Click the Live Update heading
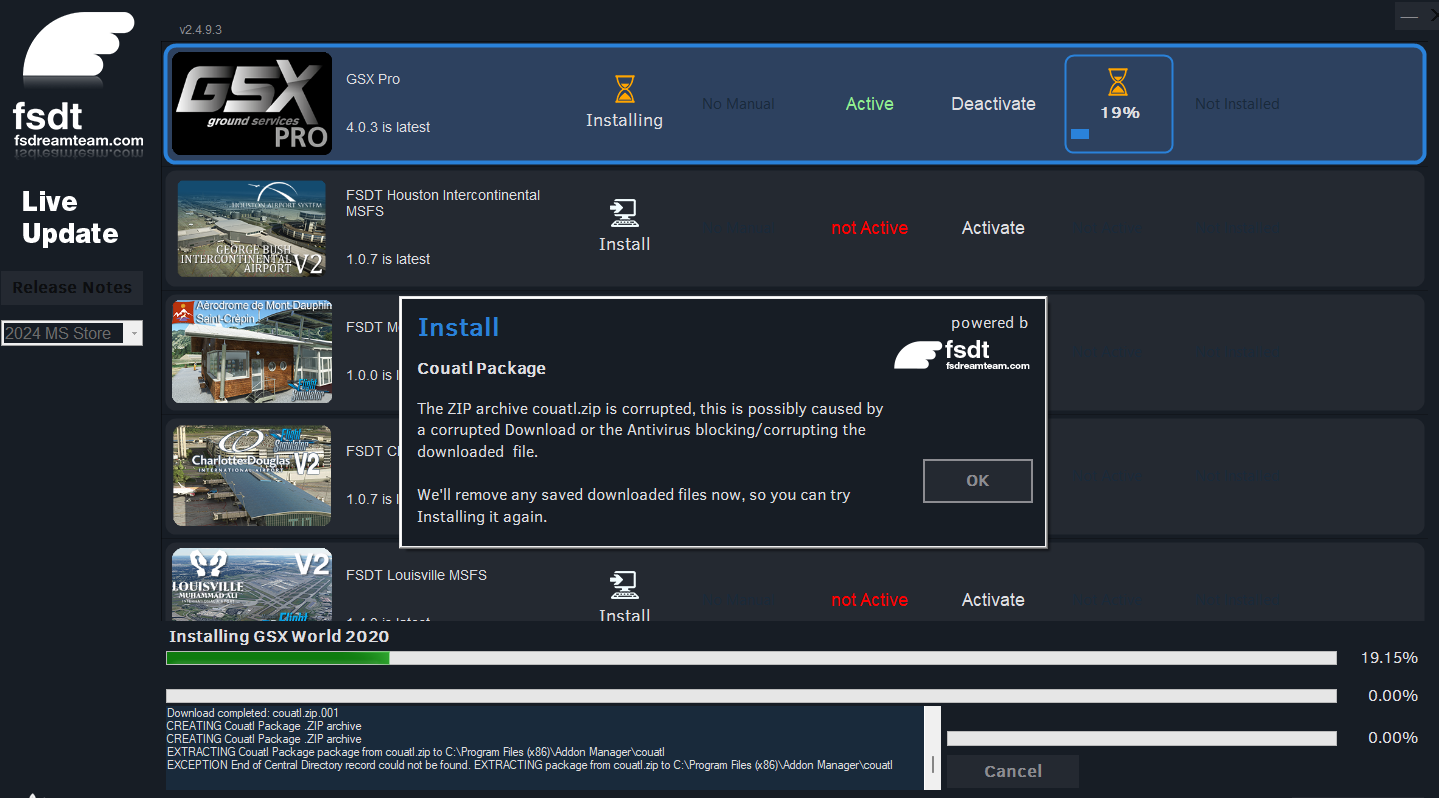Screen dimensions: 1439x798 (x=70, y=218)
